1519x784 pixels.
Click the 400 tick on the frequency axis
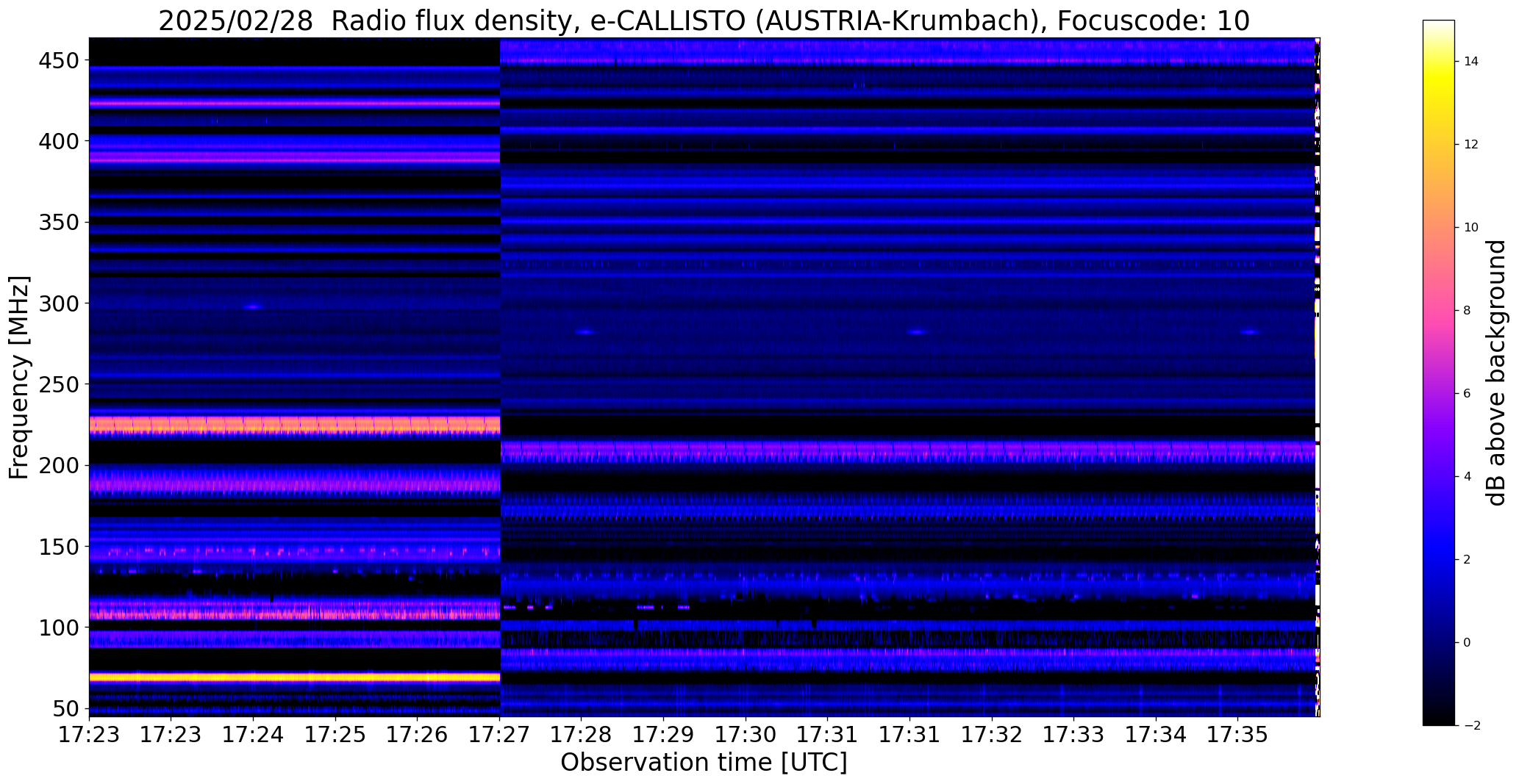point(57,140)
